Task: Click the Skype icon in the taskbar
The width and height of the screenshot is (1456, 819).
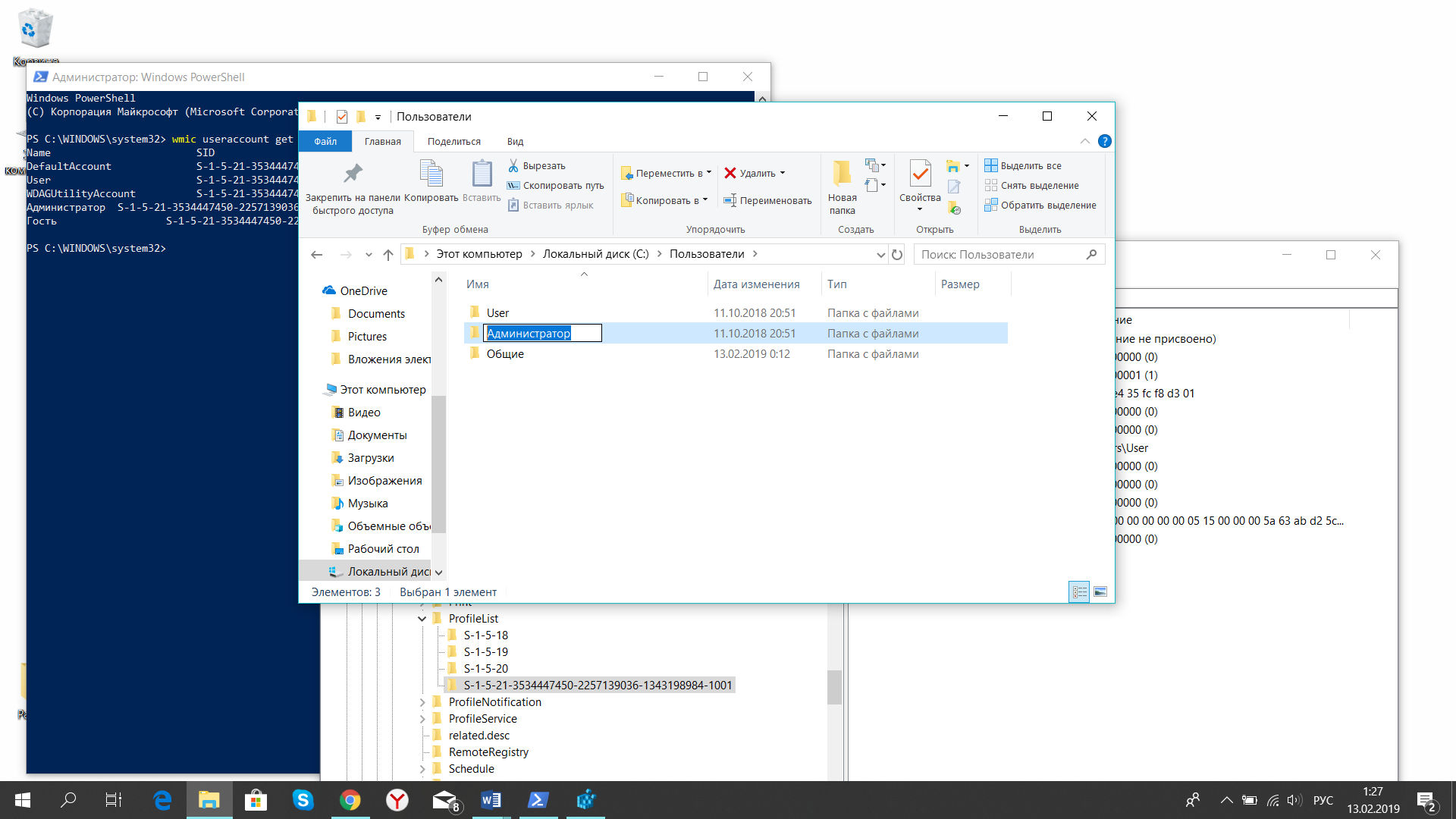Action: [x=303, y=800]
